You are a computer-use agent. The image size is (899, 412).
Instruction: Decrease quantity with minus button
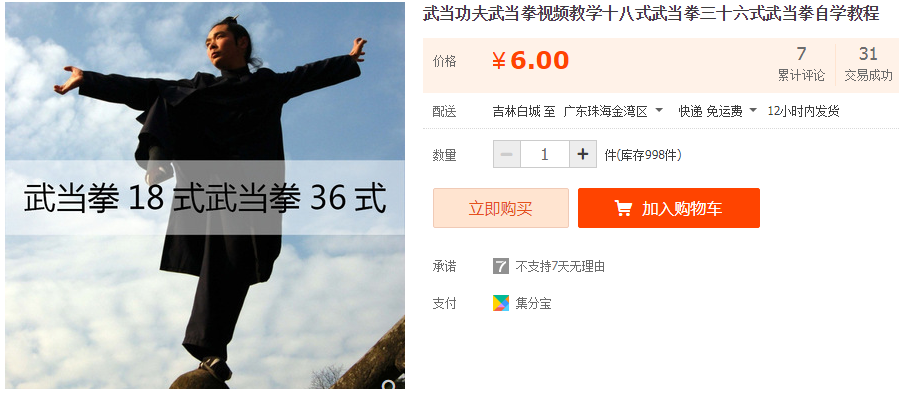[507, 154]
